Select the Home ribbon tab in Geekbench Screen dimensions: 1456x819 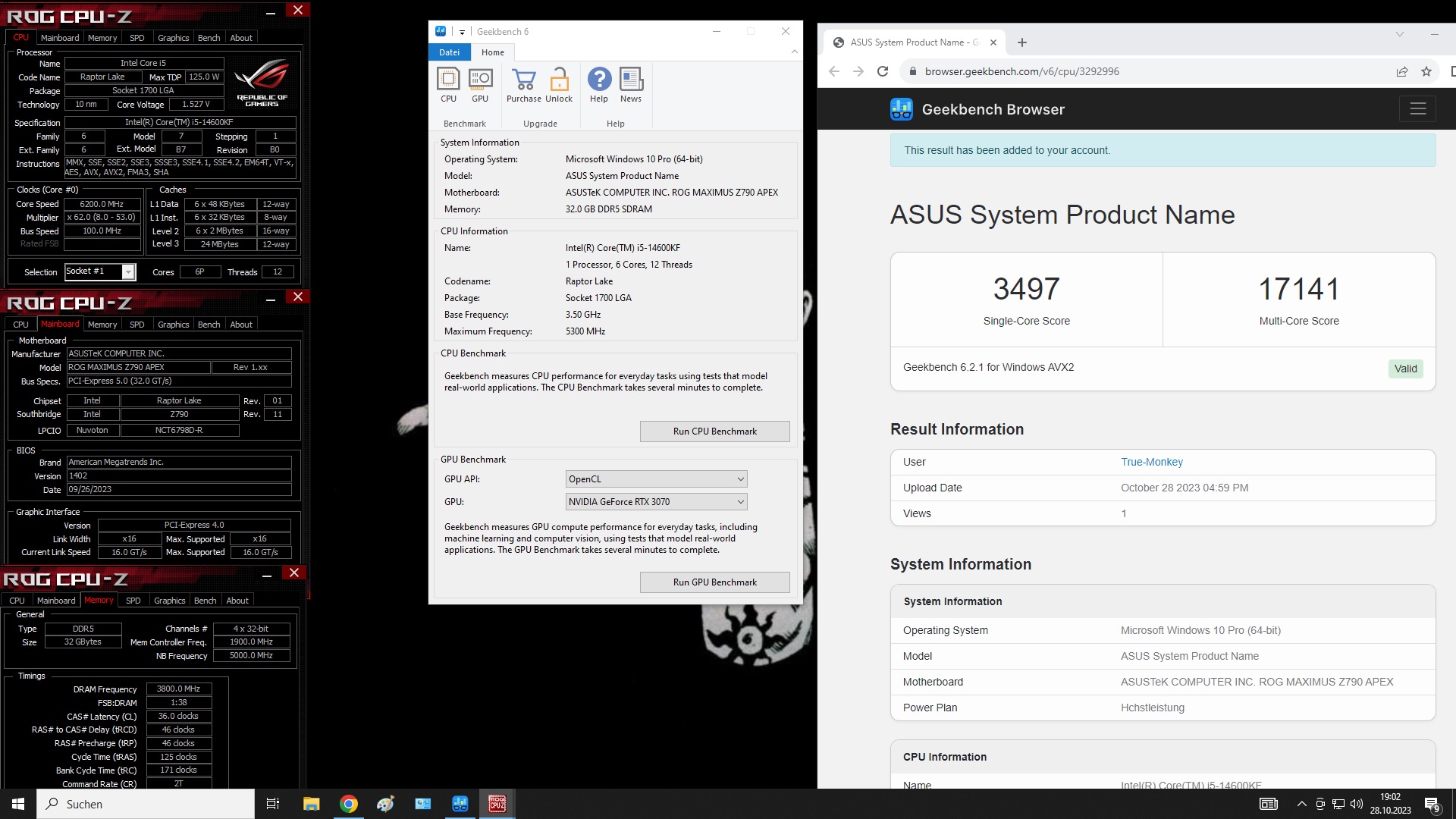pos(493,52)
